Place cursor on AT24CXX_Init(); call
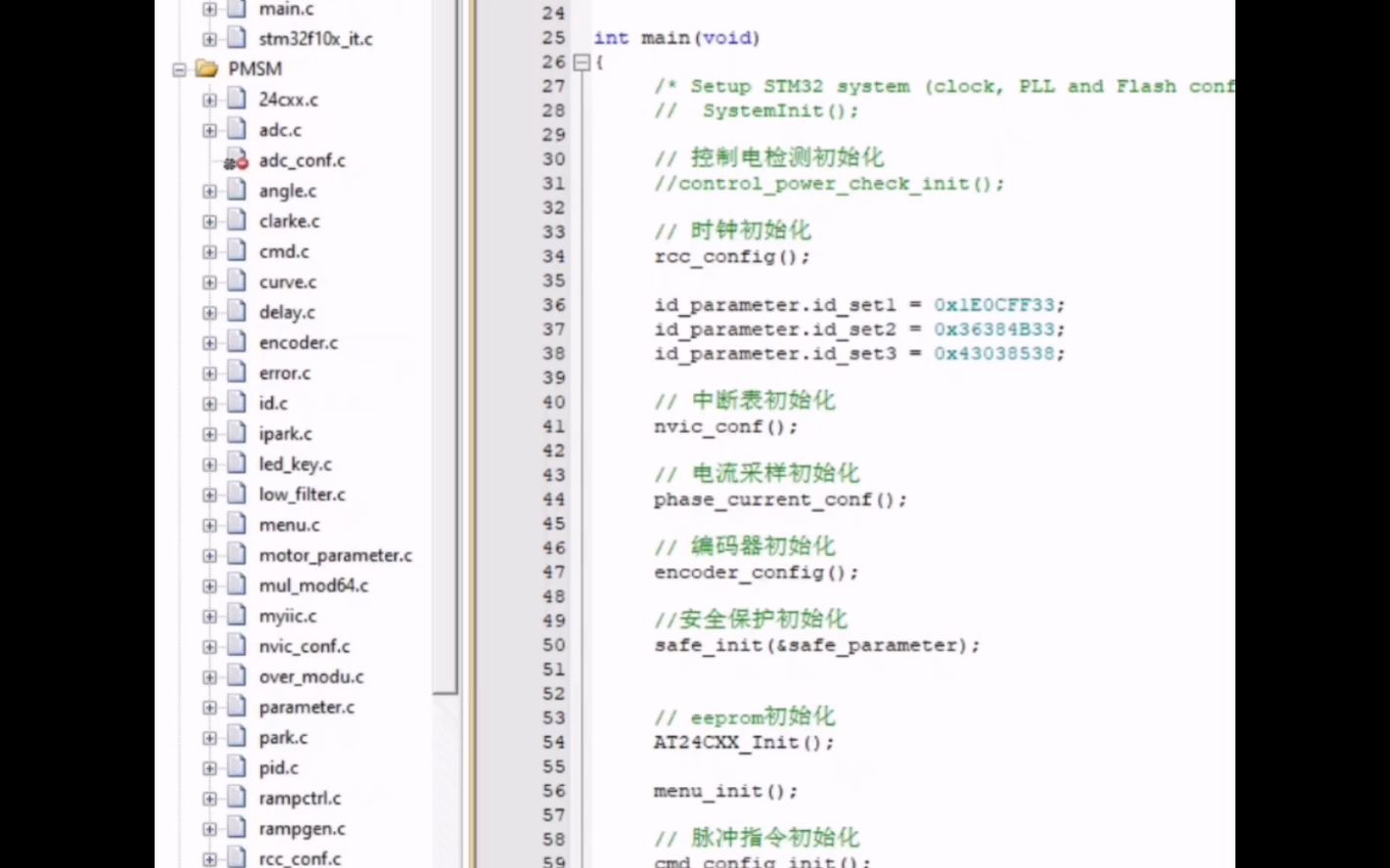 click(x=744, y=743)
